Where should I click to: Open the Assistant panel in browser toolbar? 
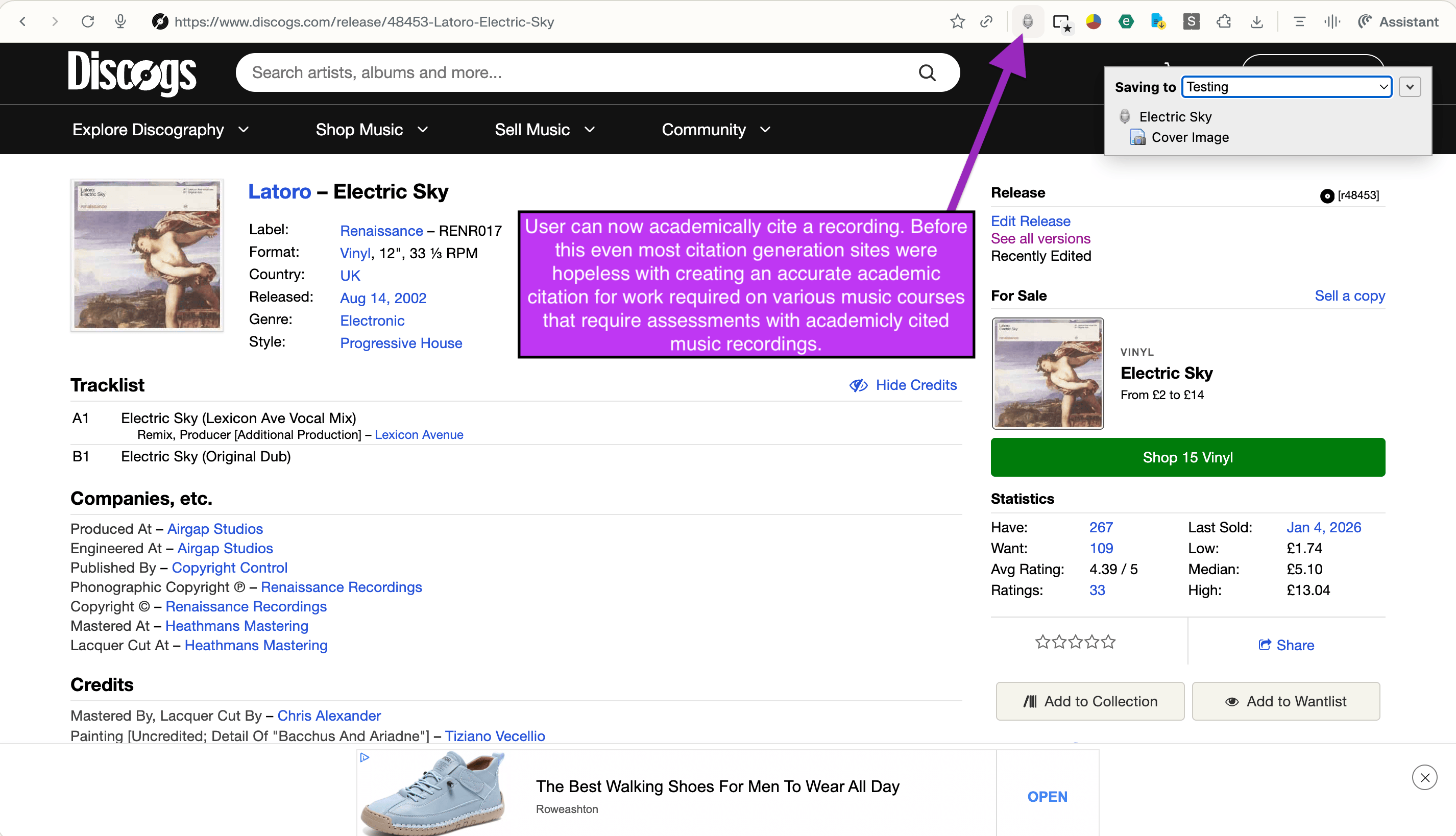point(1398,22)
